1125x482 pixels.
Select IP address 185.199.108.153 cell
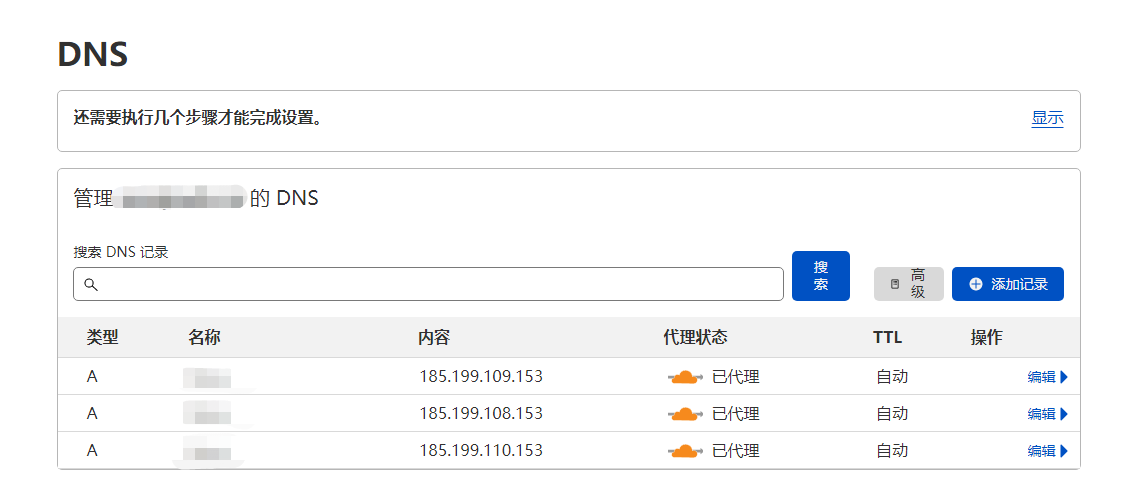tap(481, 414)
